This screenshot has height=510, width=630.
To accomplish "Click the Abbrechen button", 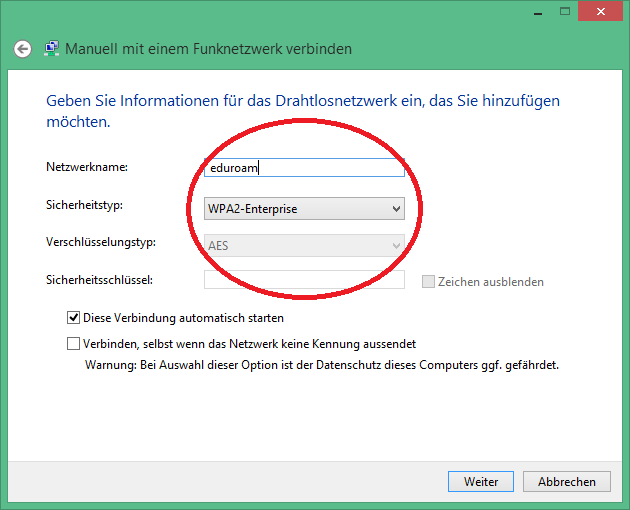I will (567, 481).
